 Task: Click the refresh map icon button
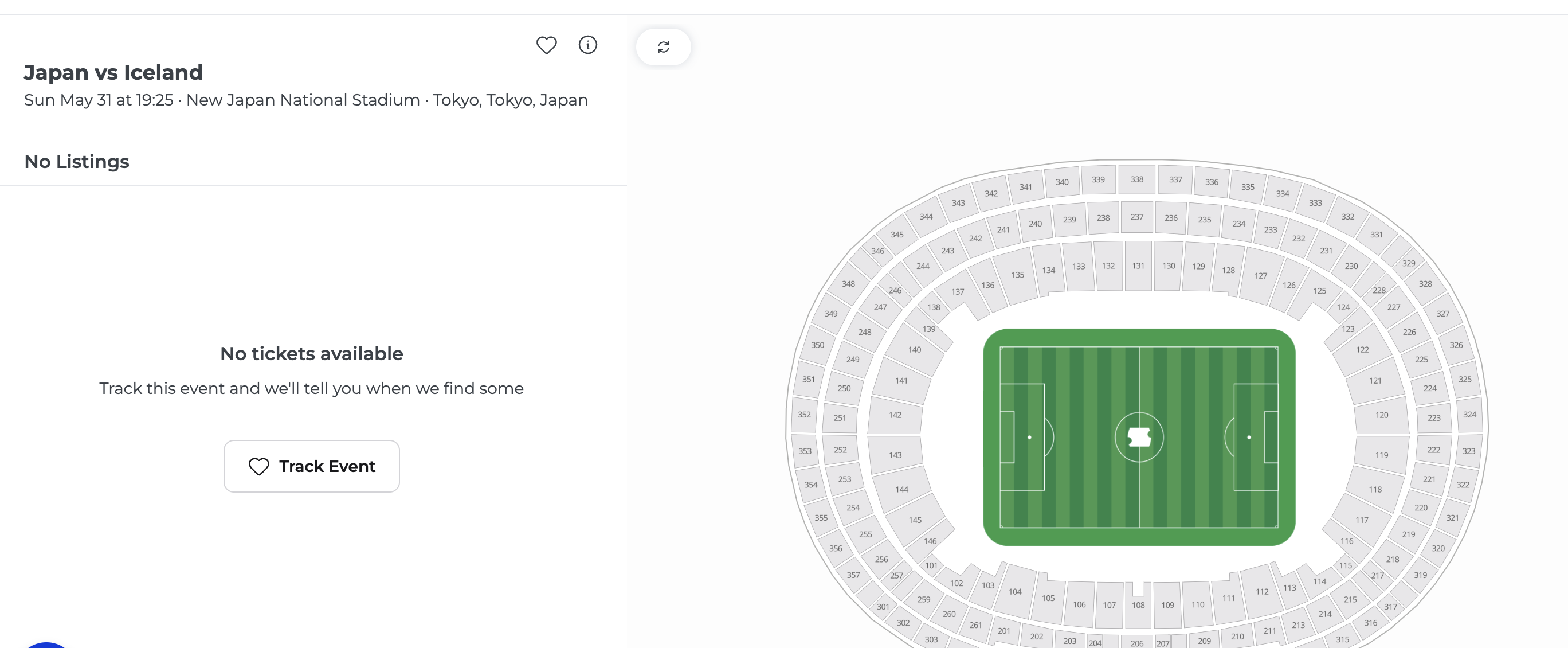click(x=664, y=47)
